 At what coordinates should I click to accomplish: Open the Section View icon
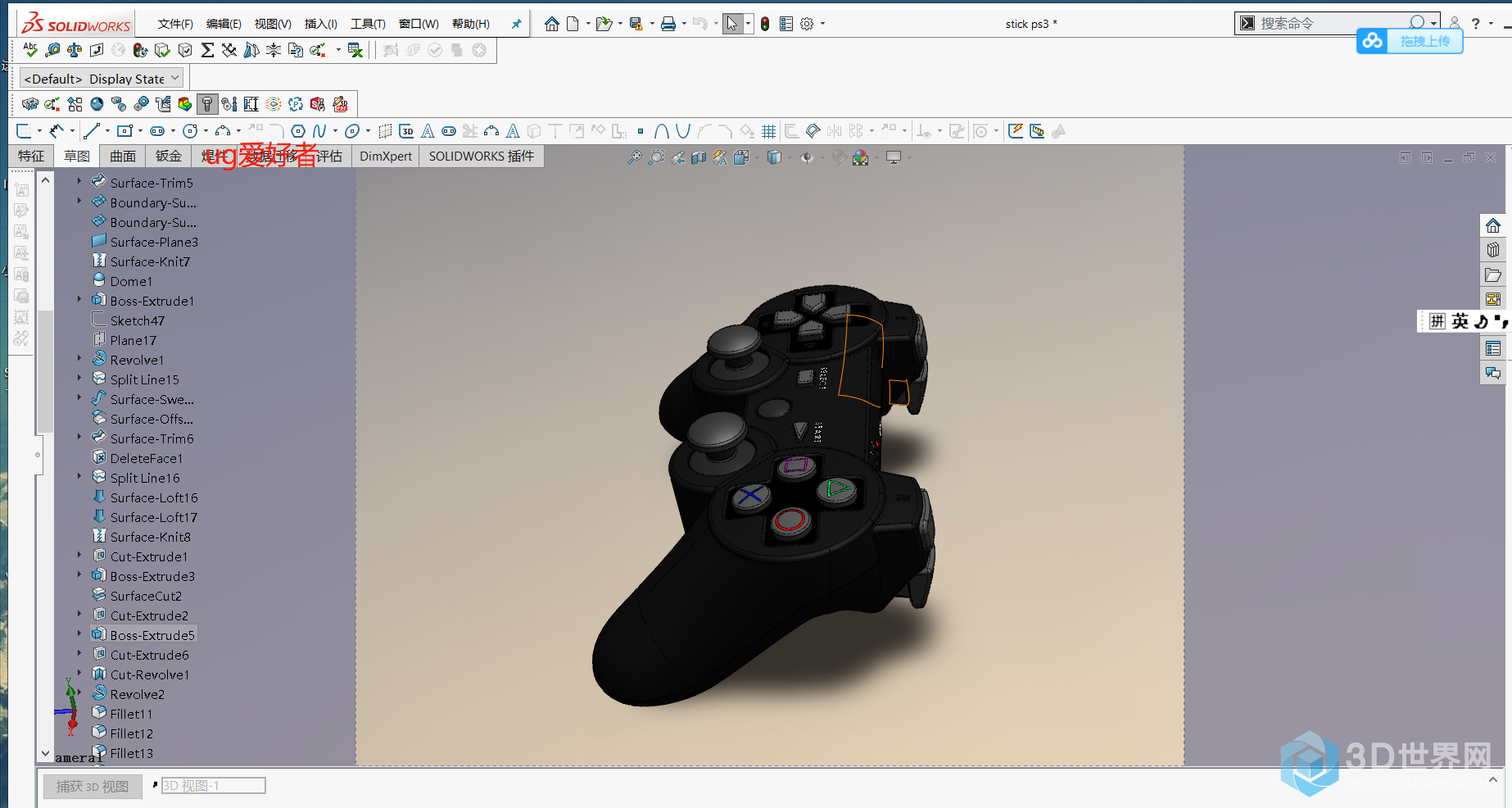coord(699,157)
